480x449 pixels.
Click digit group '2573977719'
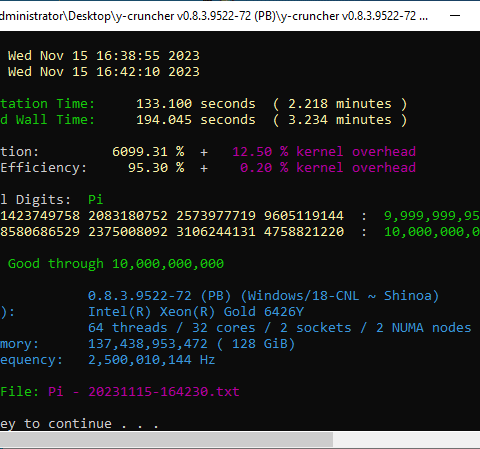point(216,216)
